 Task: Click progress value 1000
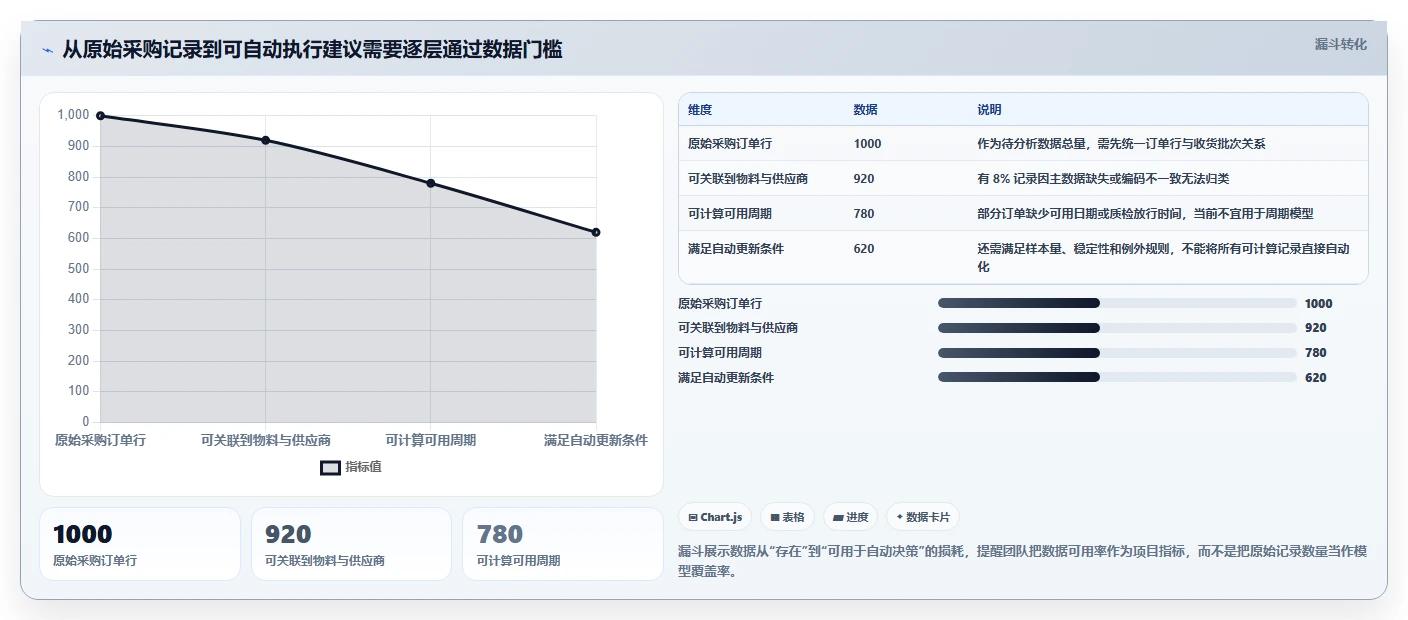pyautogui.click(x=1319, y=304)
